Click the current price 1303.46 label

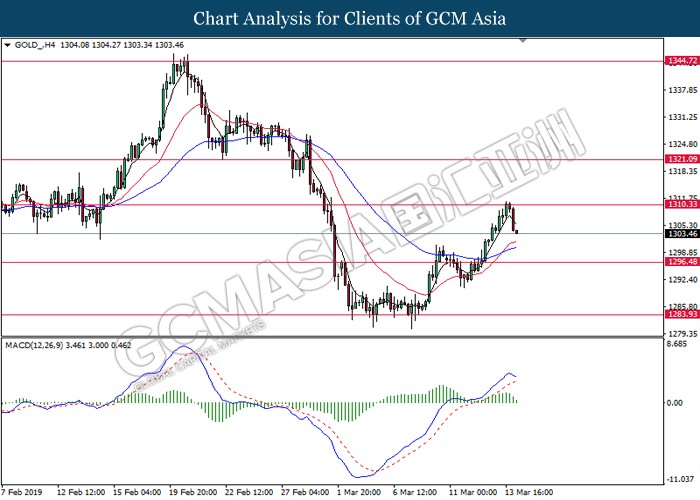682,233
